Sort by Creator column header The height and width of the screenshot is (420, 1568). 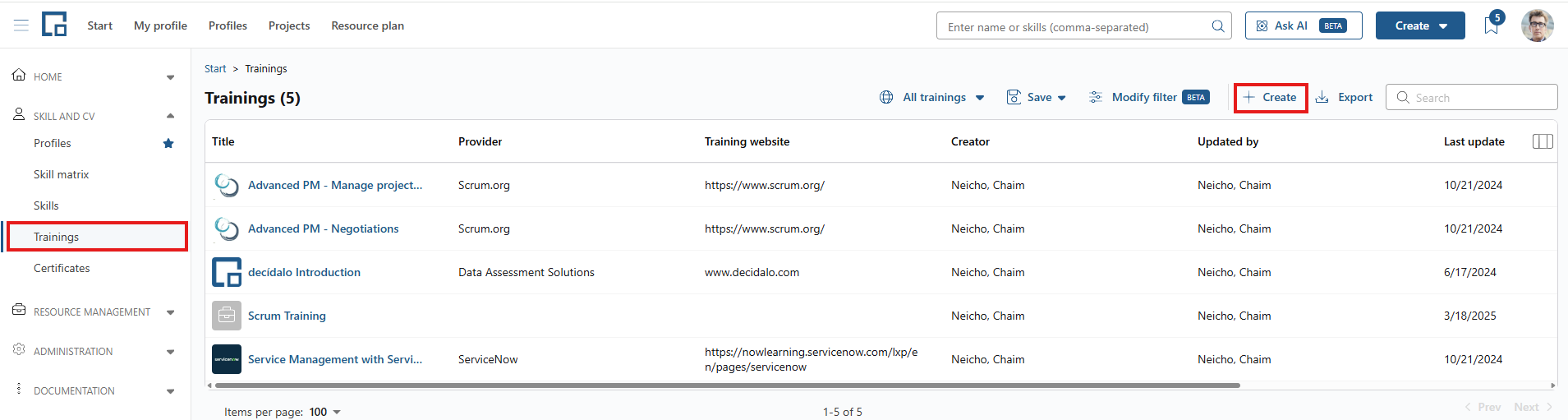tap(970, 141)
